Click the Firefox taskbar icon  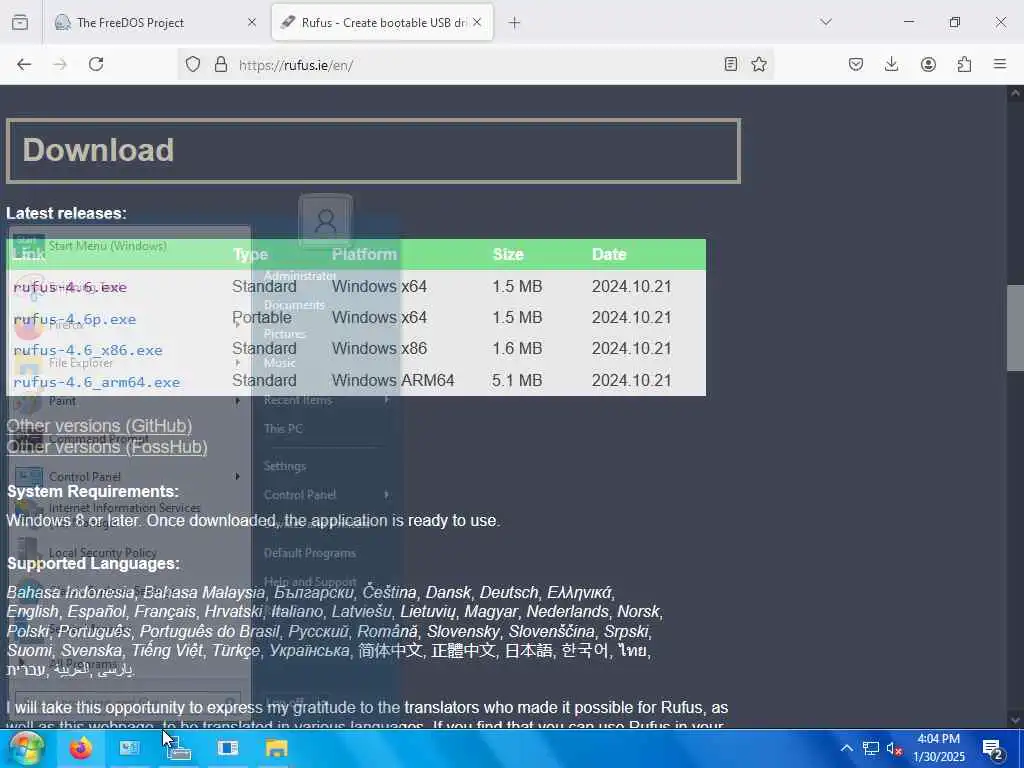(81, 748)
